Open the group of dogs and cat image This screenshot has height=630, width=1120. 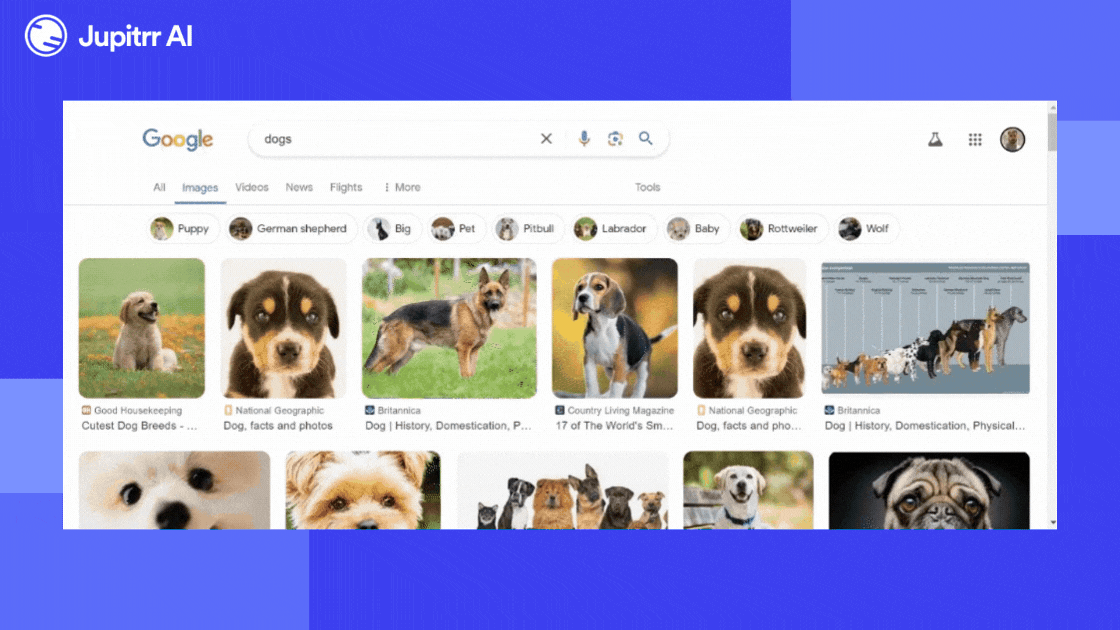pos(563,491)
